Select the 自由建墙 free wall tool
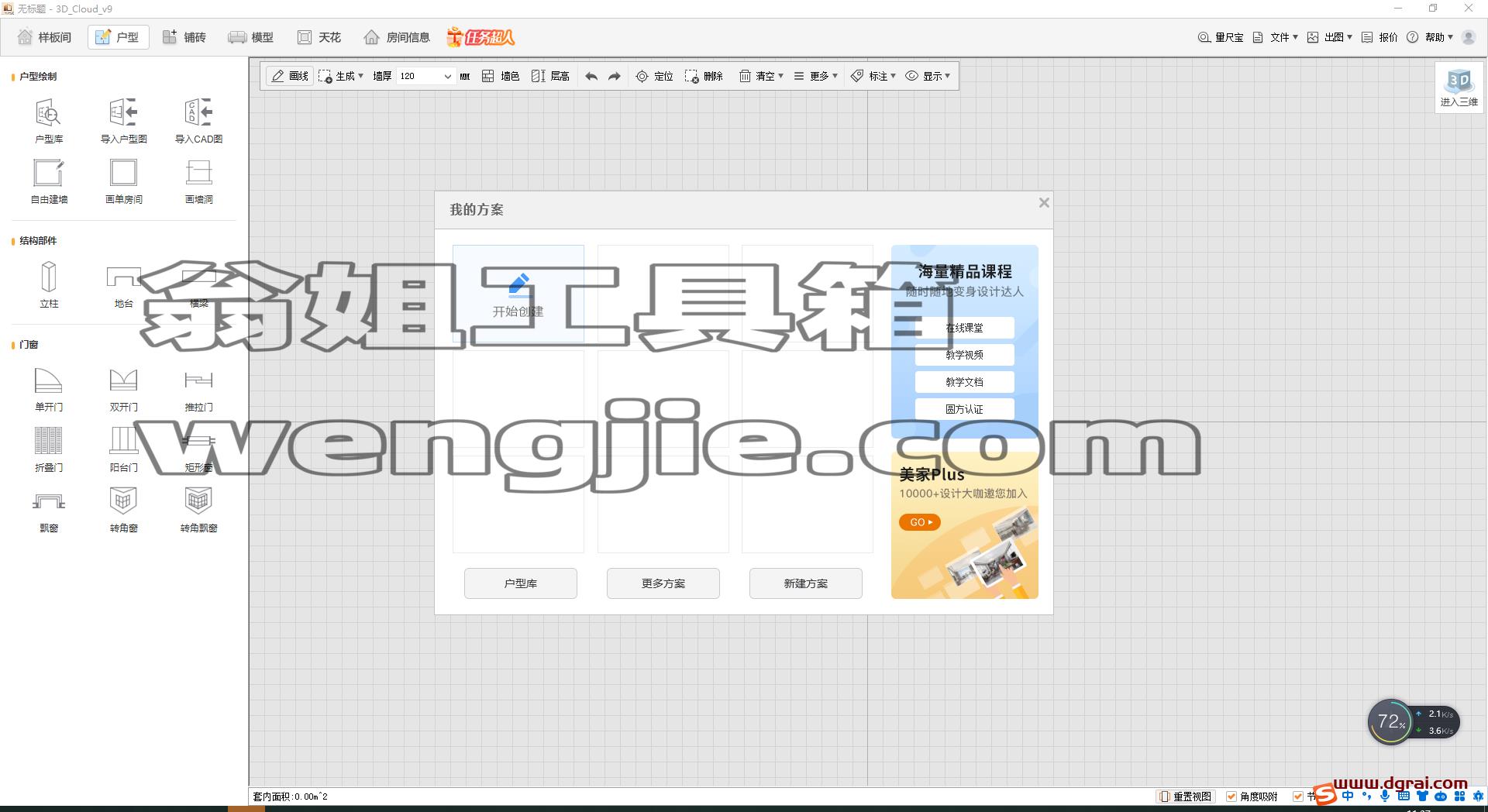 [x=48, y=181]
